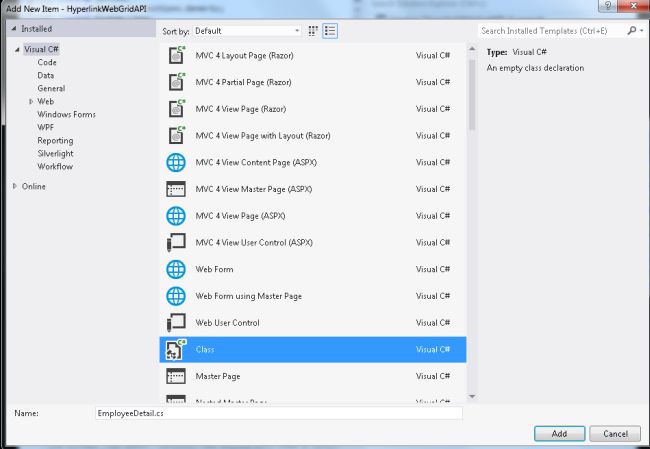Select the Windows Forms category
The height and width of the screenshot is (449, 650).
[x=66, y=114]
